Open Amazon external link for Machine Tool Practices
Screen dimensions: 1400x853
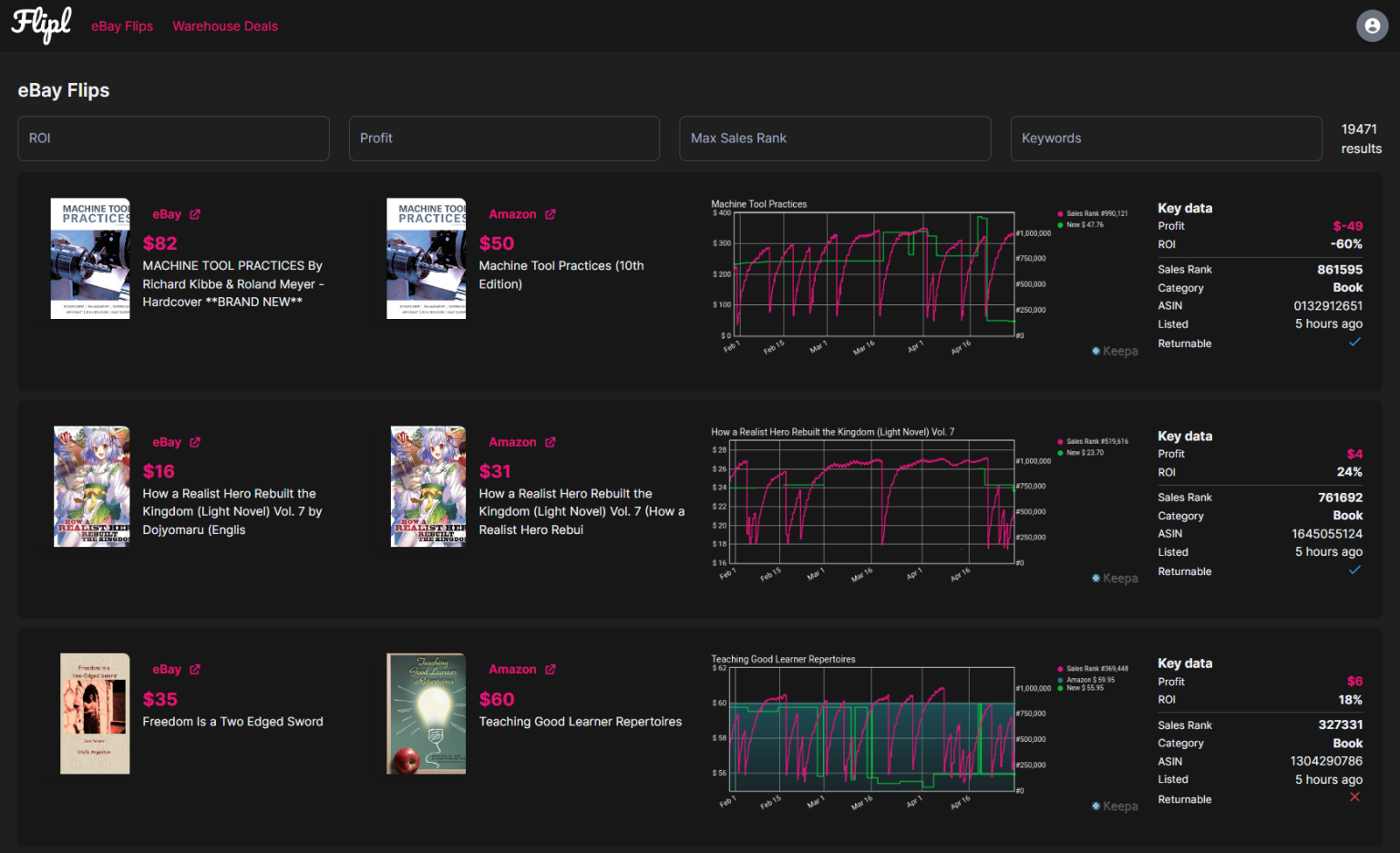tap(551, 214)
